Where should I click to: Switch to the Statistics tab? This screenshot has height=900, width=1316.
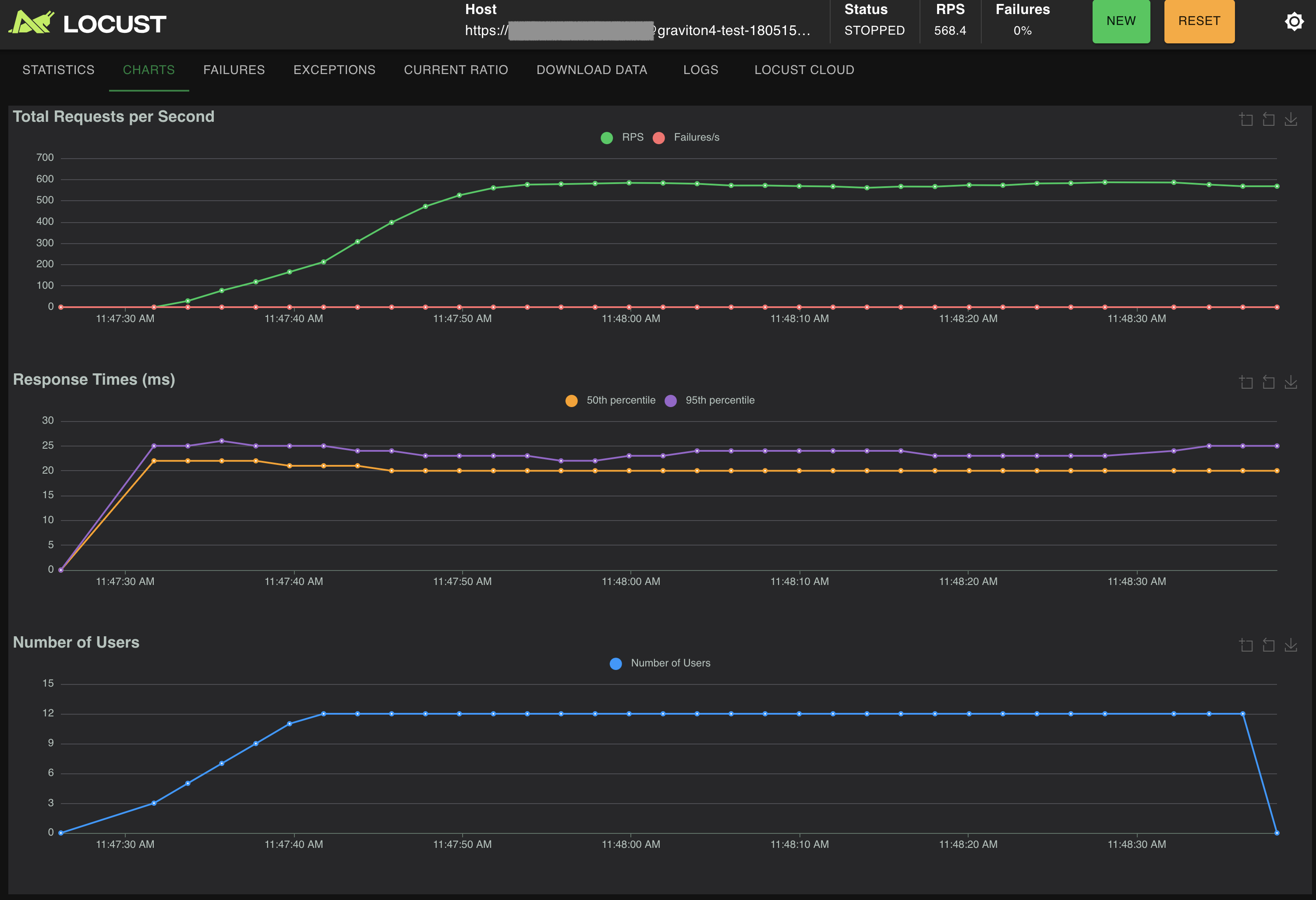click(58, 70)
